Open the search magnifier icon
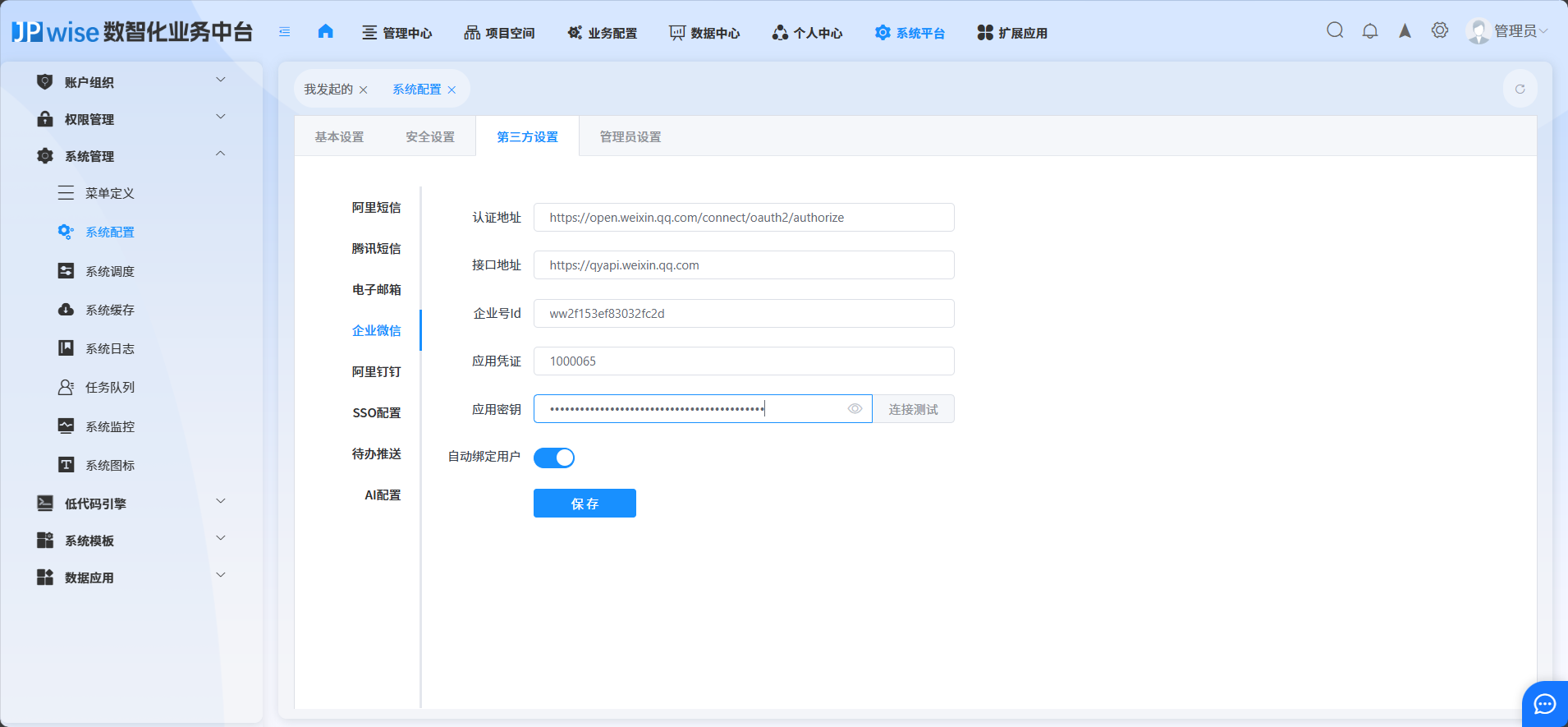The image size is (1568, 727). tap(1335, 30)
